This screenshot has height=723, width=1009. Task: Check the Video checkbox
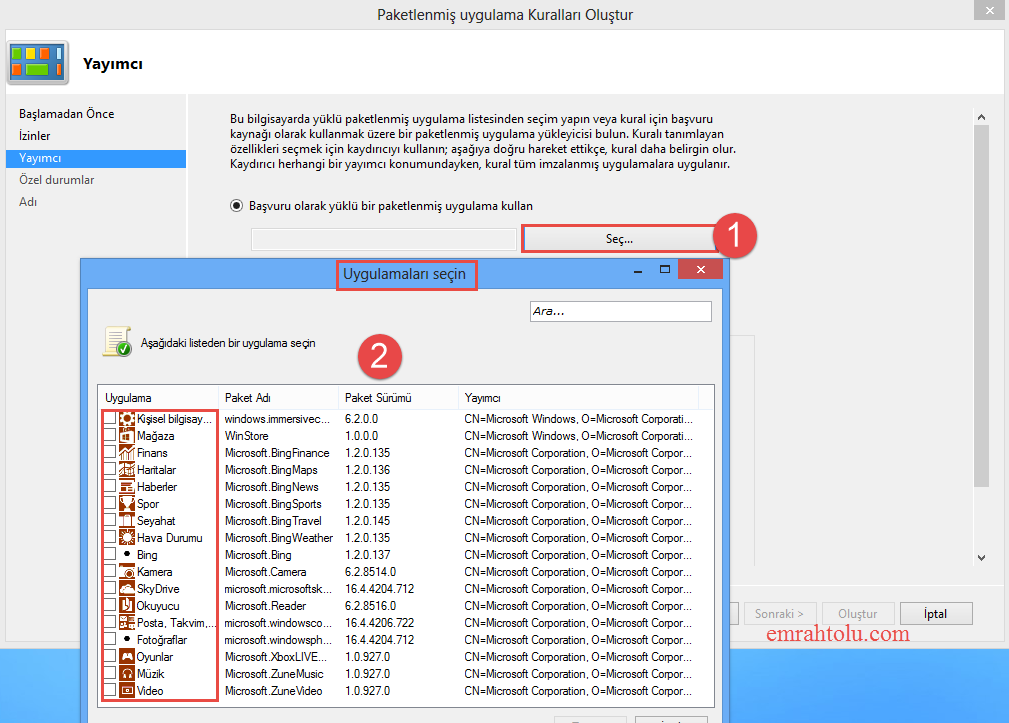tap(109, 690)
